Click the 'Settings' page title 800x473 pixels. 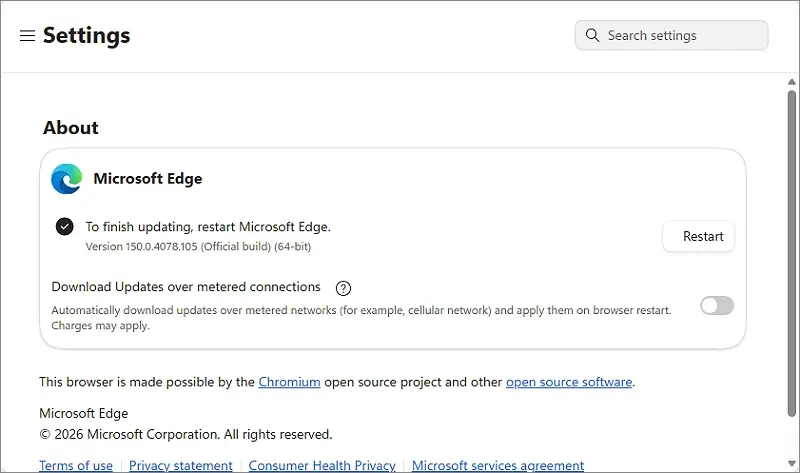click(x=87, y=36)
